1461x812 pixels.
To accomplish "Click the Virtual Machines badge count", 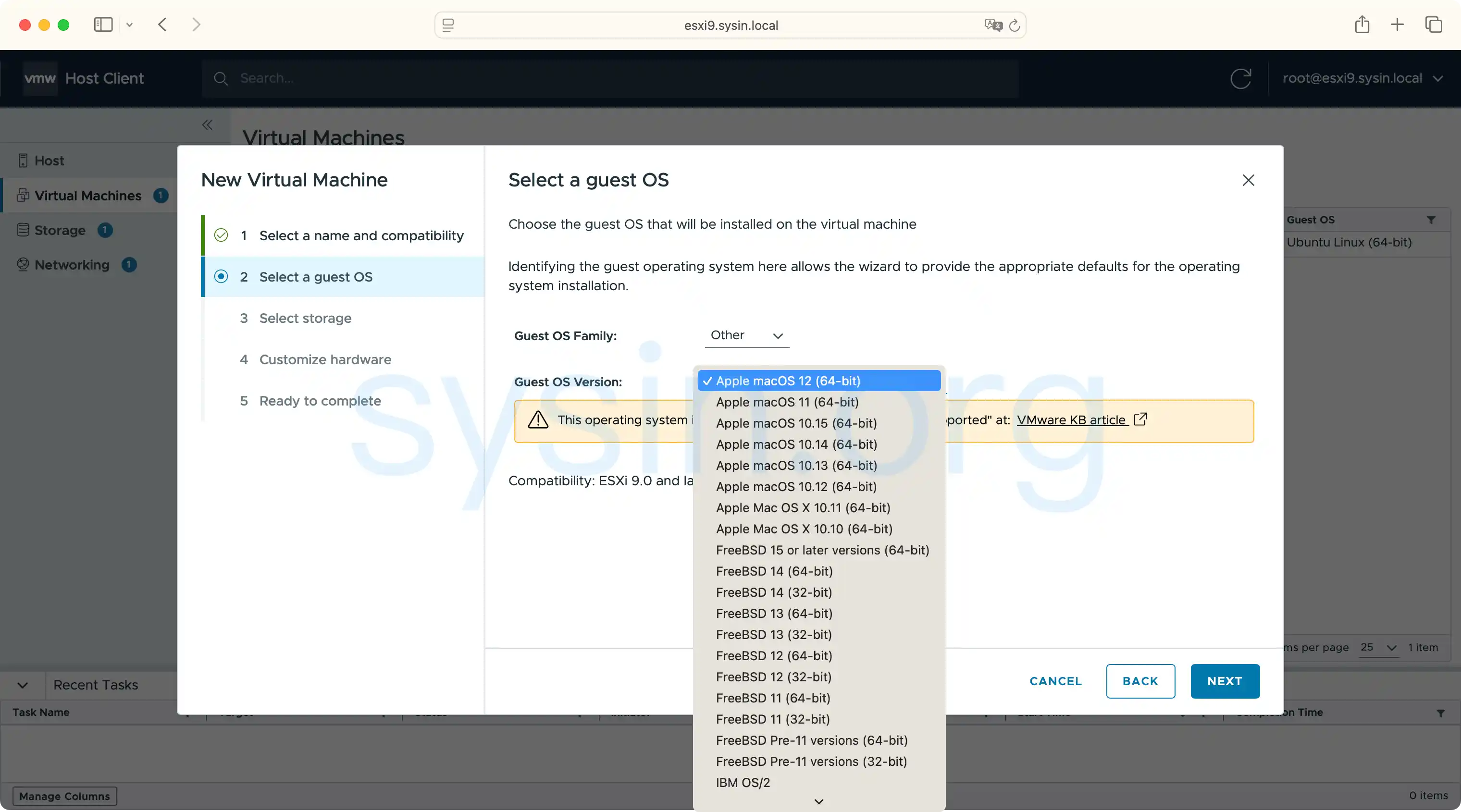I will pos(161,195).
